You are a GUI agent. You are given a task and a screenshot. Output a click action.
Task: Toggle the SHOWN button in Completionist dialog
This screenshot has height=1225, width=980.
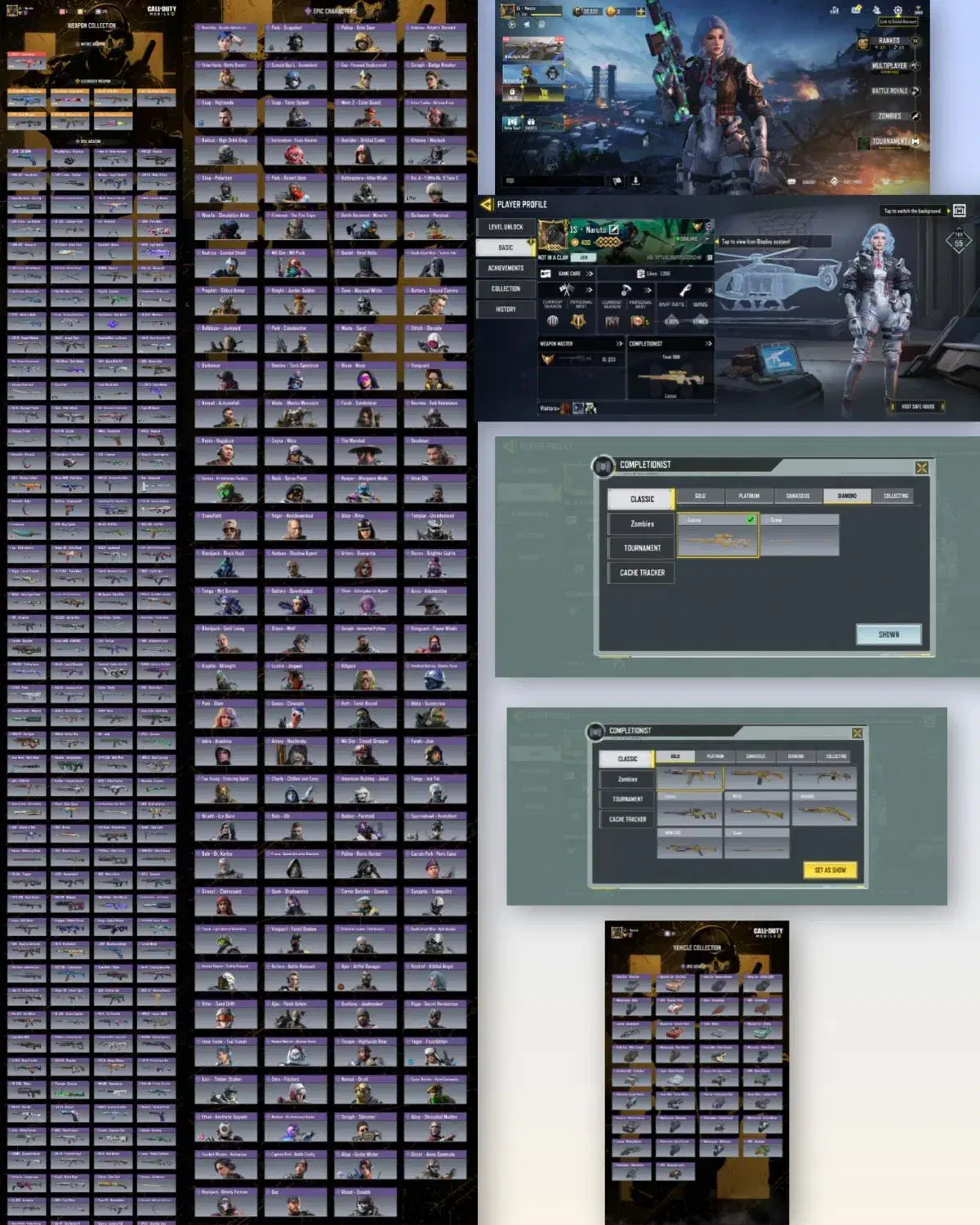coord(889,635)
